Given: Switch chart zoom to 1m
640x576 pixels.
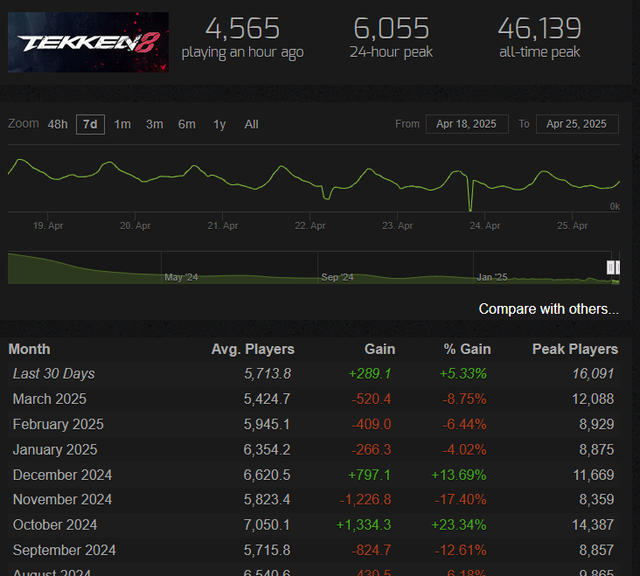Looking at the screenshot, I should (122, 125).
